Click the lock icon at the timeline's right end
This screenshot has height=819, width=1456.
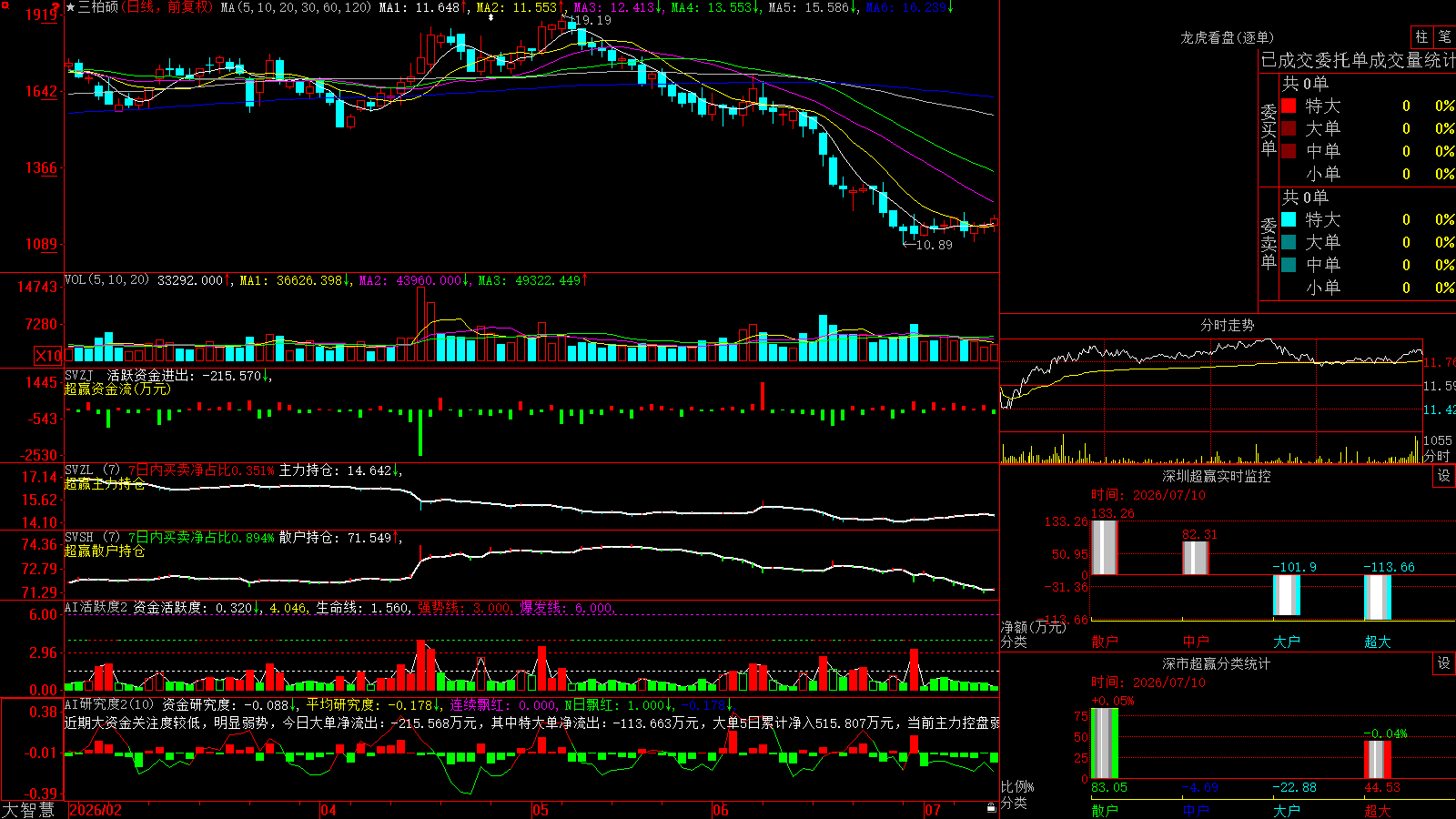pos(991,808)
